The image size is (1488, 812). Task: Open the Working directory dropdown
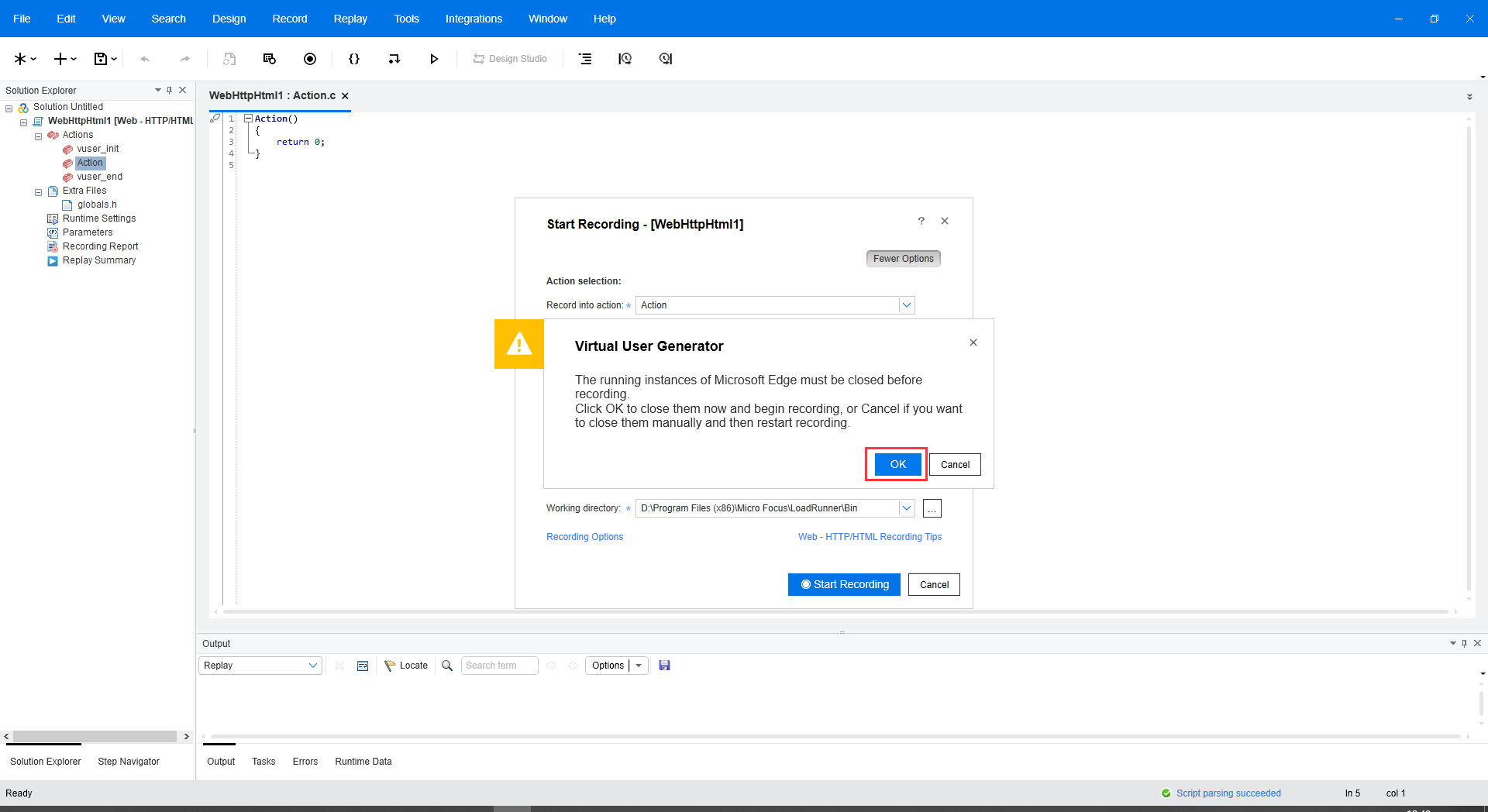(907, 508)
